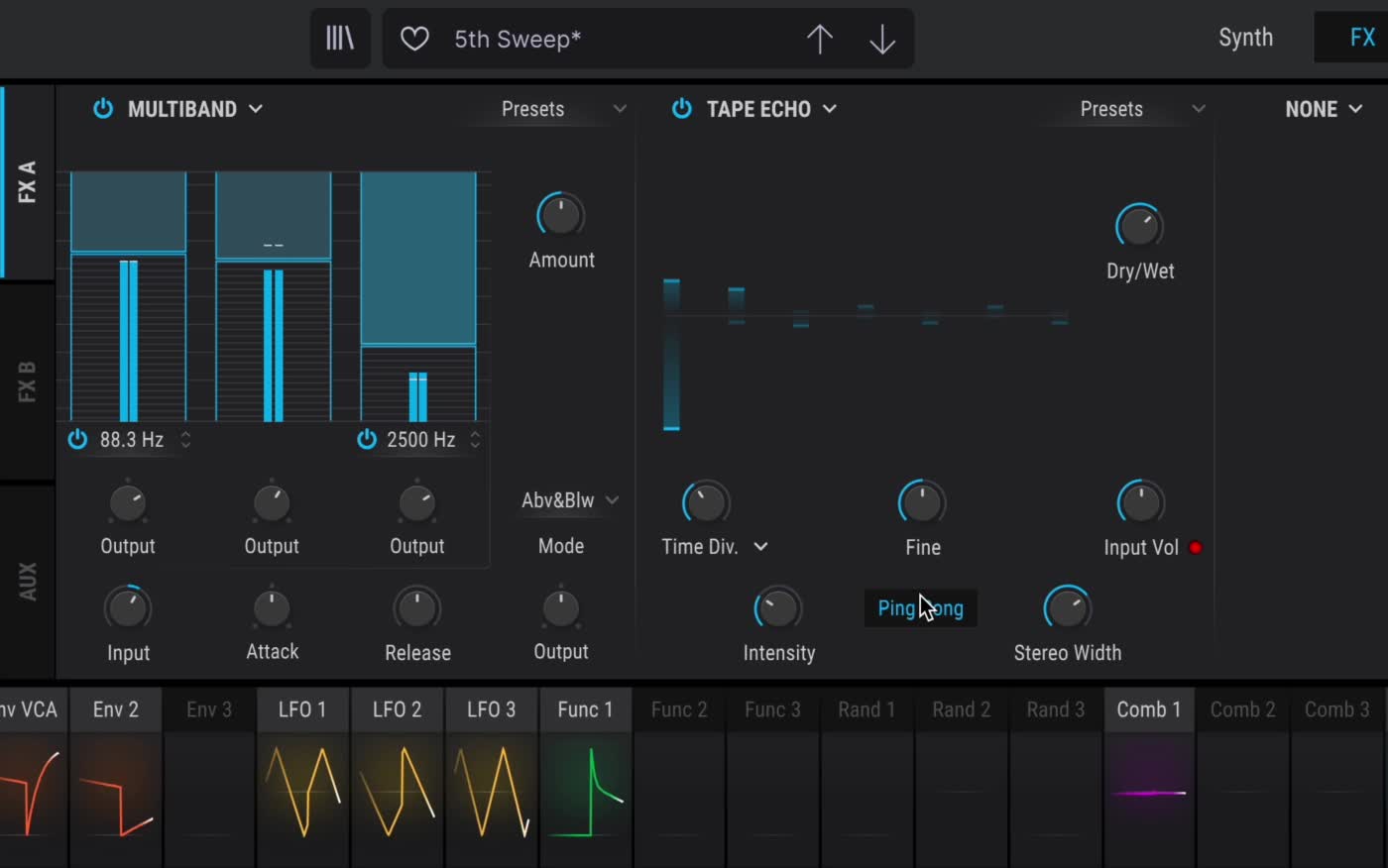Select the Rand 1 modulator tab

click(867, 709)
